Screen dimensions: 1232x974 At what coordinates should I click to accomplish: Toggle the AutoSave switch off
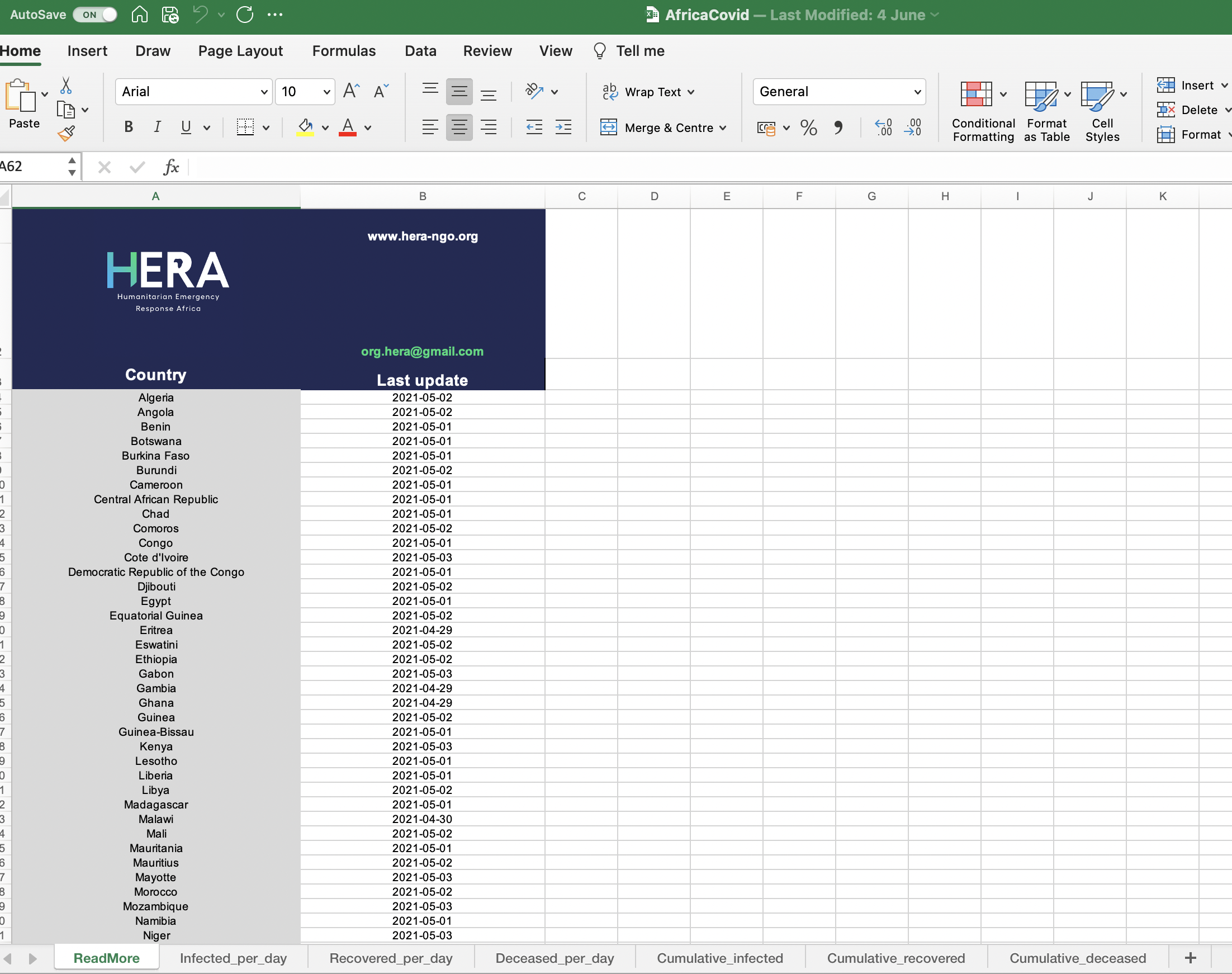(x=95, y=14)
